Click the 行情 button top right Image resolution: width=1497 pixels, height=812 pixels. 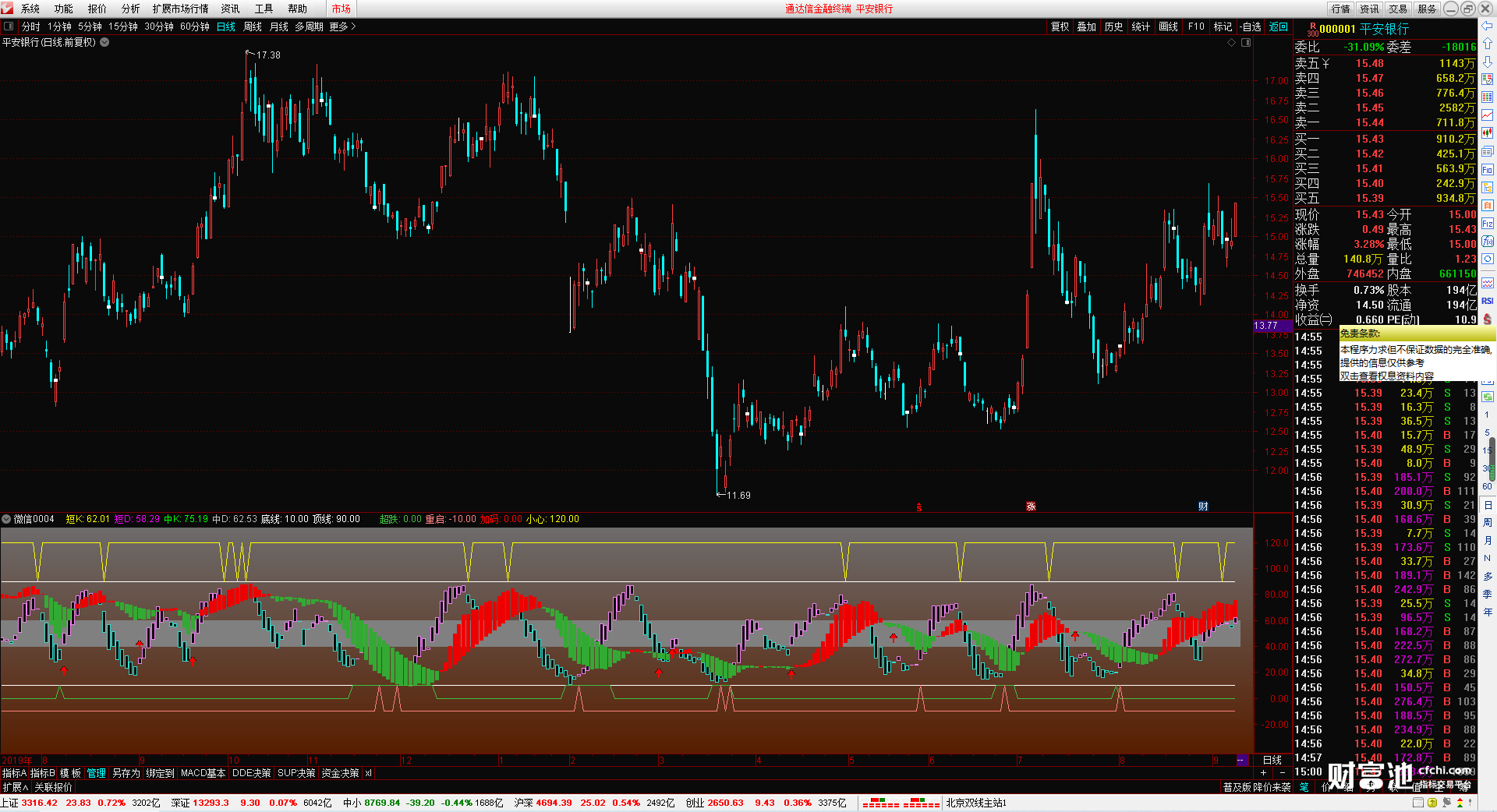pos(1341,9)
